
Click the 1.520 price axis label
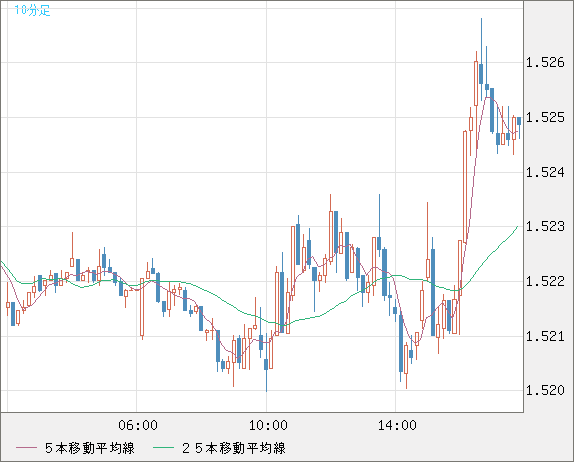point(545,390)
